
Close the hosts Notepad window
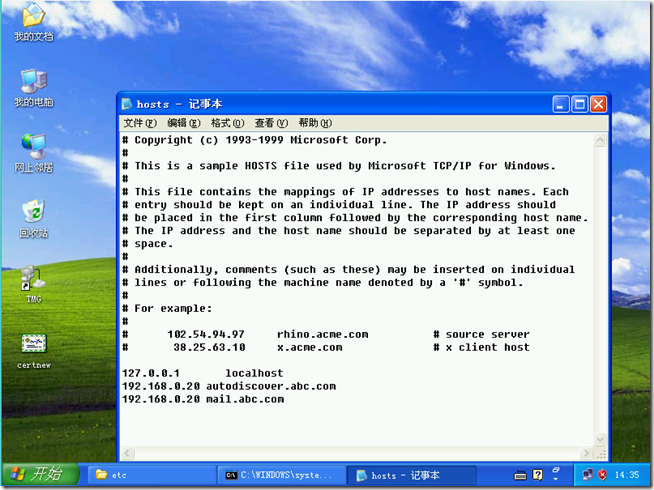coord(599,104)
